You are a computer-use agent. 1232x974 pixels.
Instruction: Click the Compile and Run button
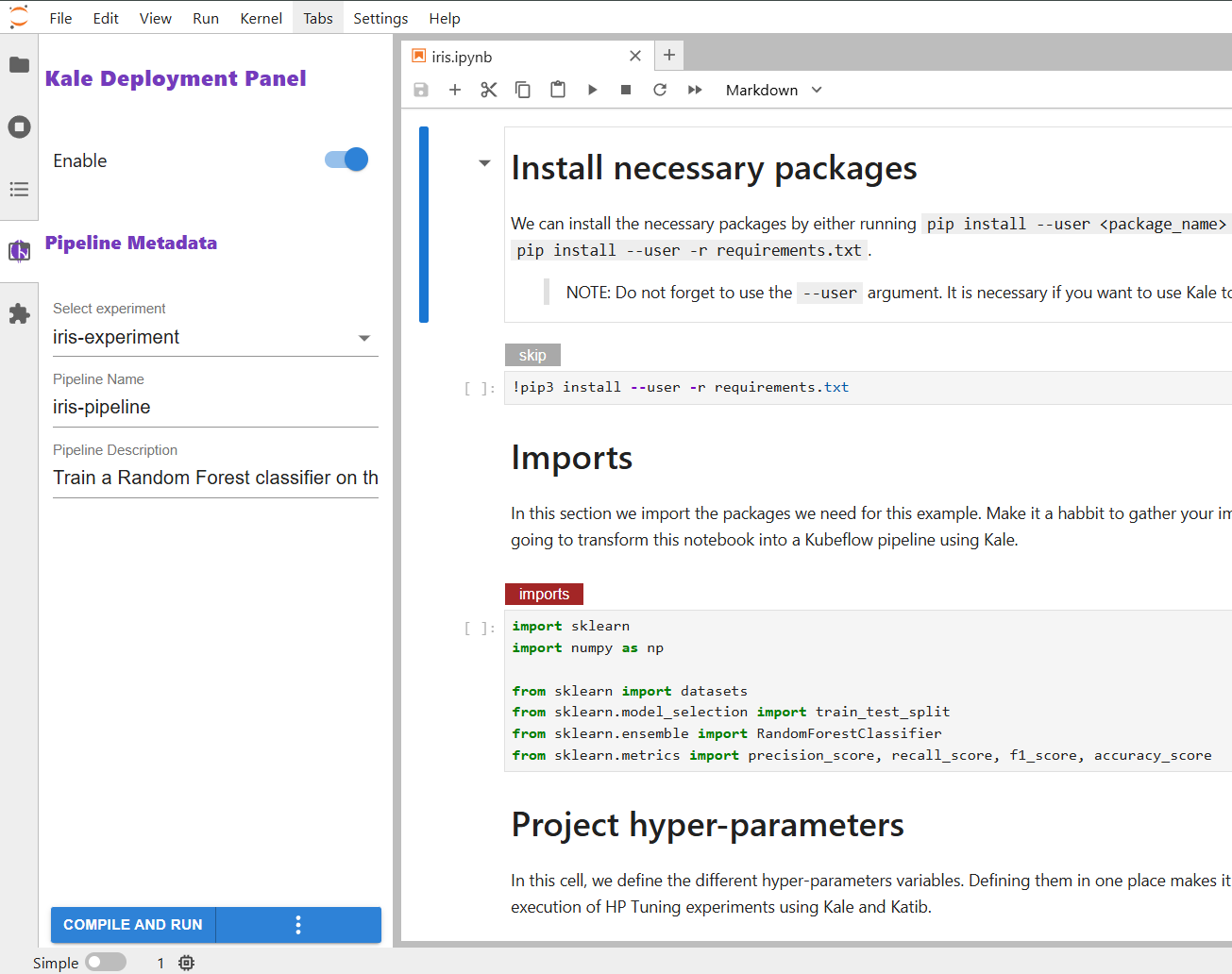tap(133, 925)
